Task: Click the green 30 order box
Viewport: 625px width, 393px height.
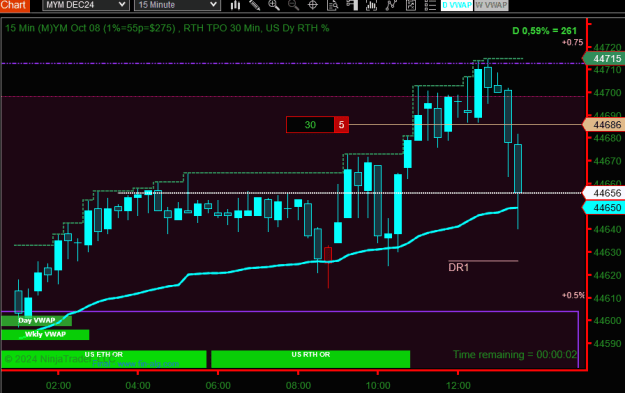Action: (x=310, y=125)
